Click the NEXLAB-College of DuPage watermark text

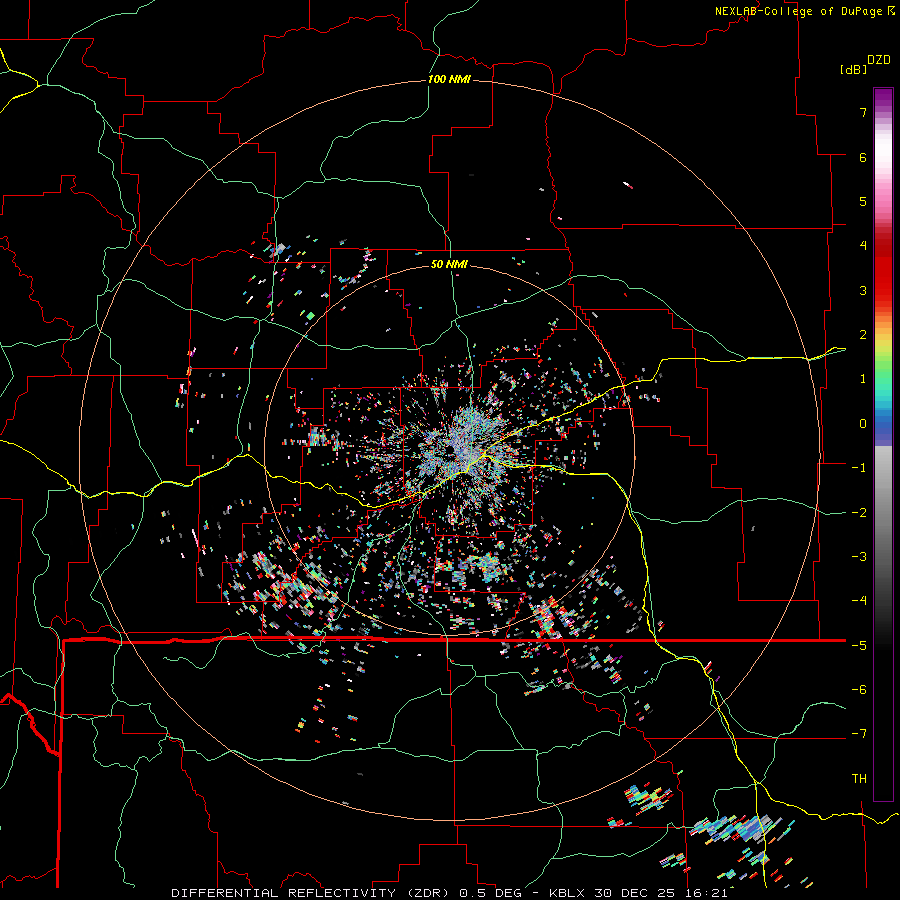tap(798, 11)
